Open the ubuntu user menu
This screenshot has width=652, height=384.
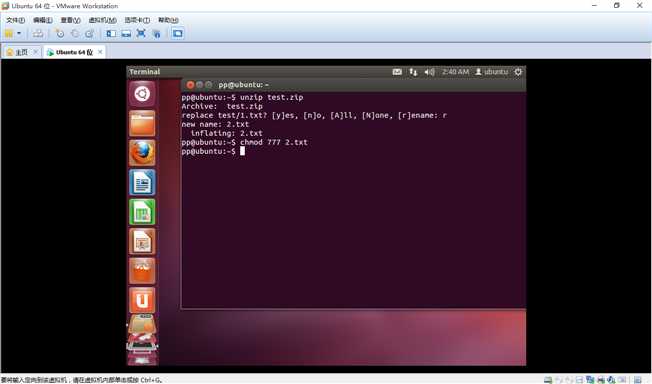coord(491,72)
